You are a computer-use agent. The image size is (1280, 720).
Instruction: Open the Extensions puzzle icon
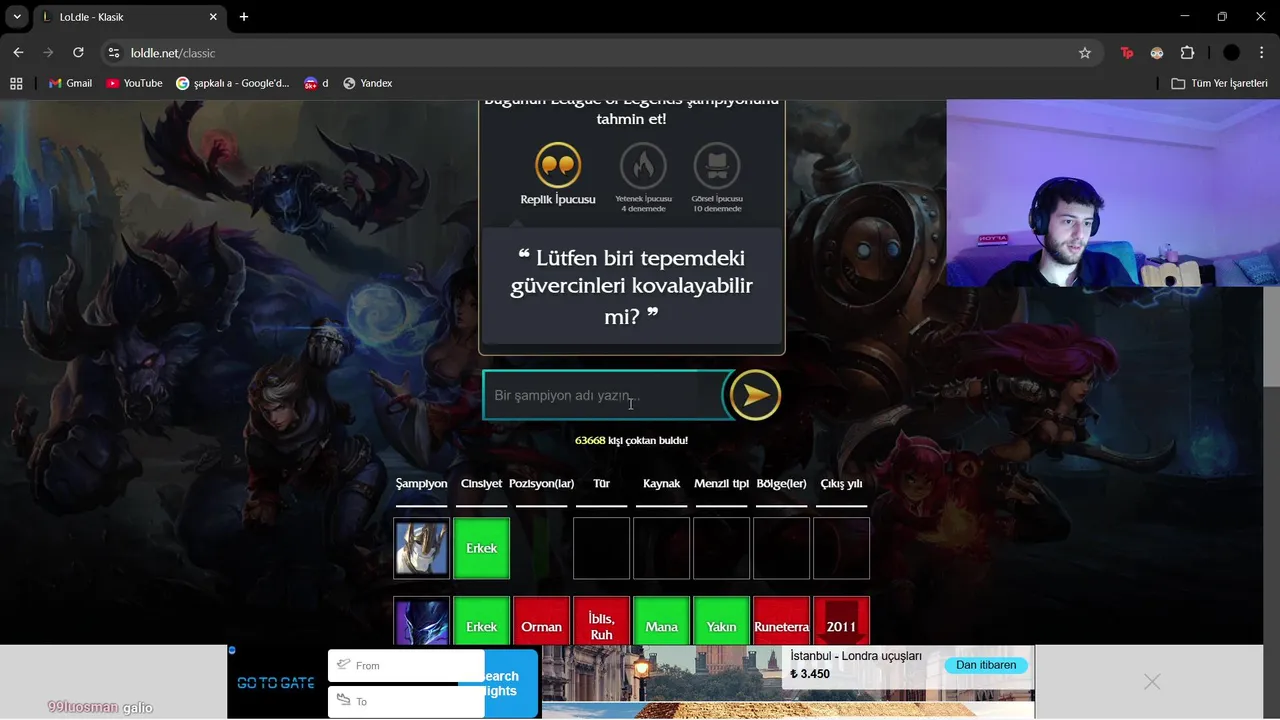[1188, 53]
